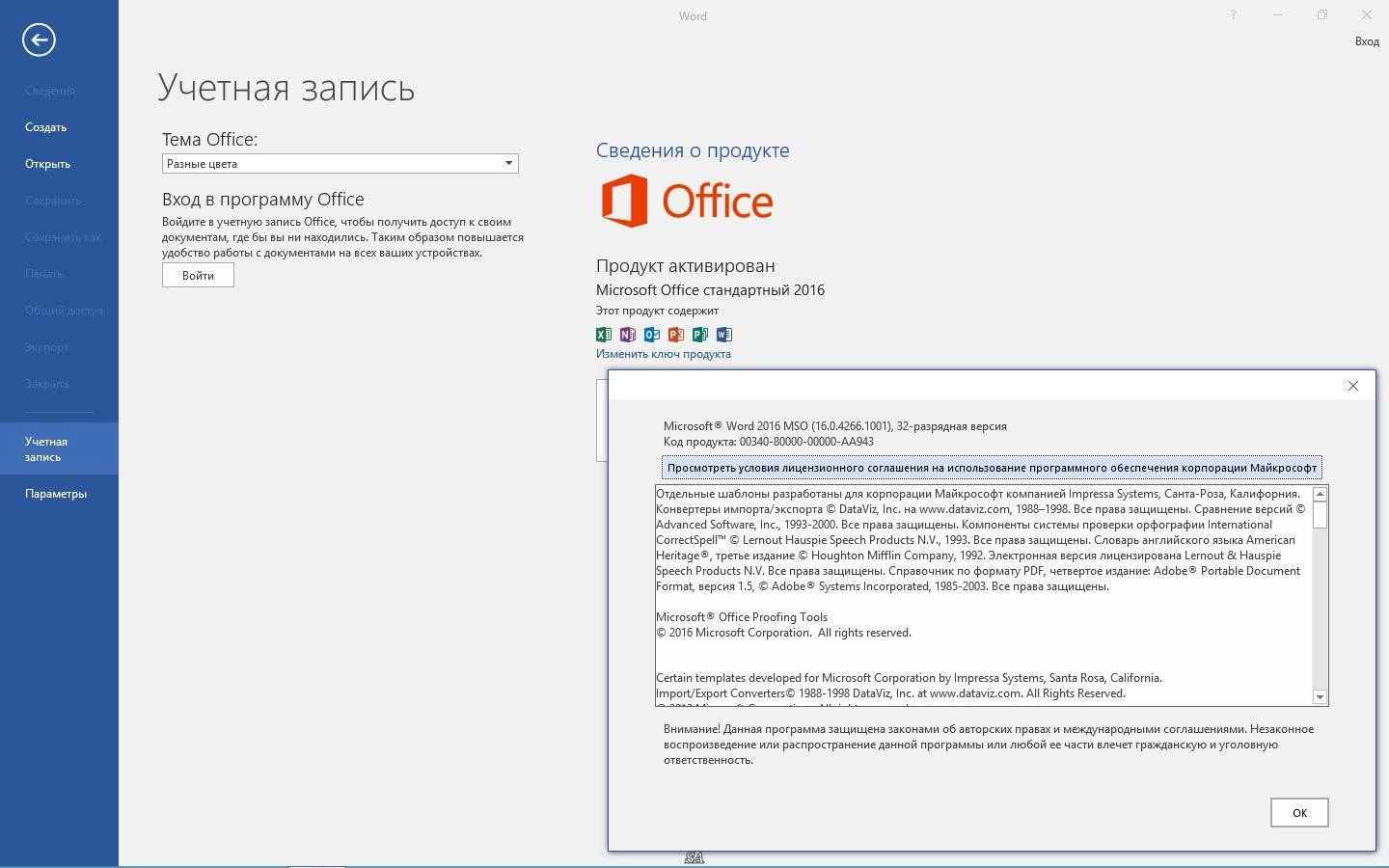This screenshot has height=868, width=1389.
Task: Confirm the dialog with OK
Action: 1299,813
